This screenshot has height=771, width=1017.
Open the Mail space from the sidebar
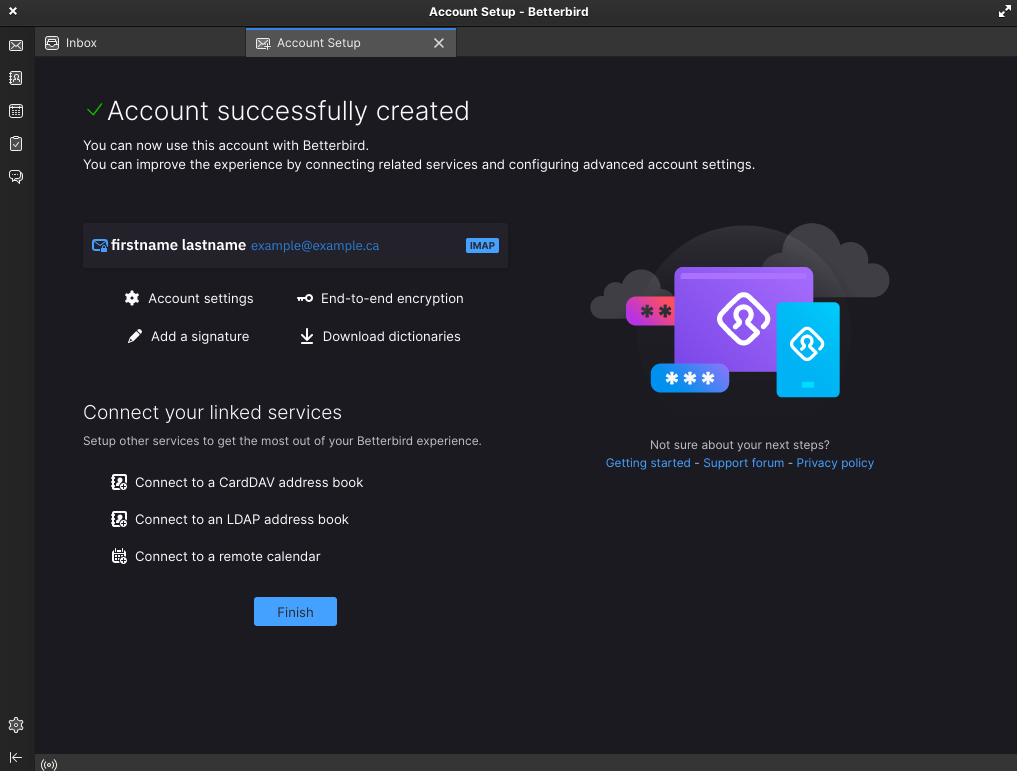(16, 45)
